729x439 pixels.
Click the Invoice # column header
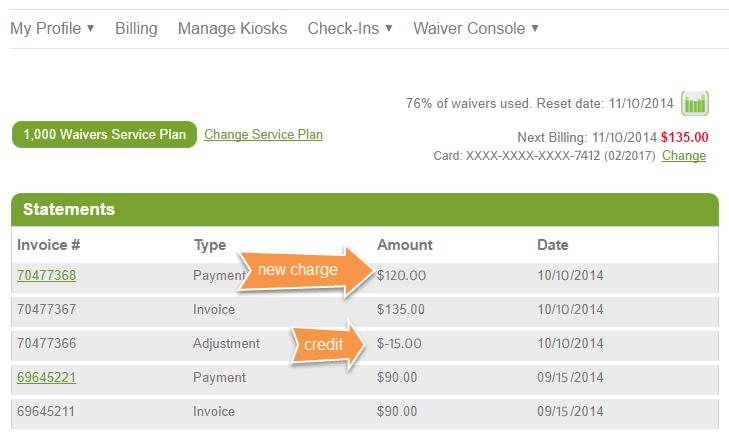click(48, 244)
